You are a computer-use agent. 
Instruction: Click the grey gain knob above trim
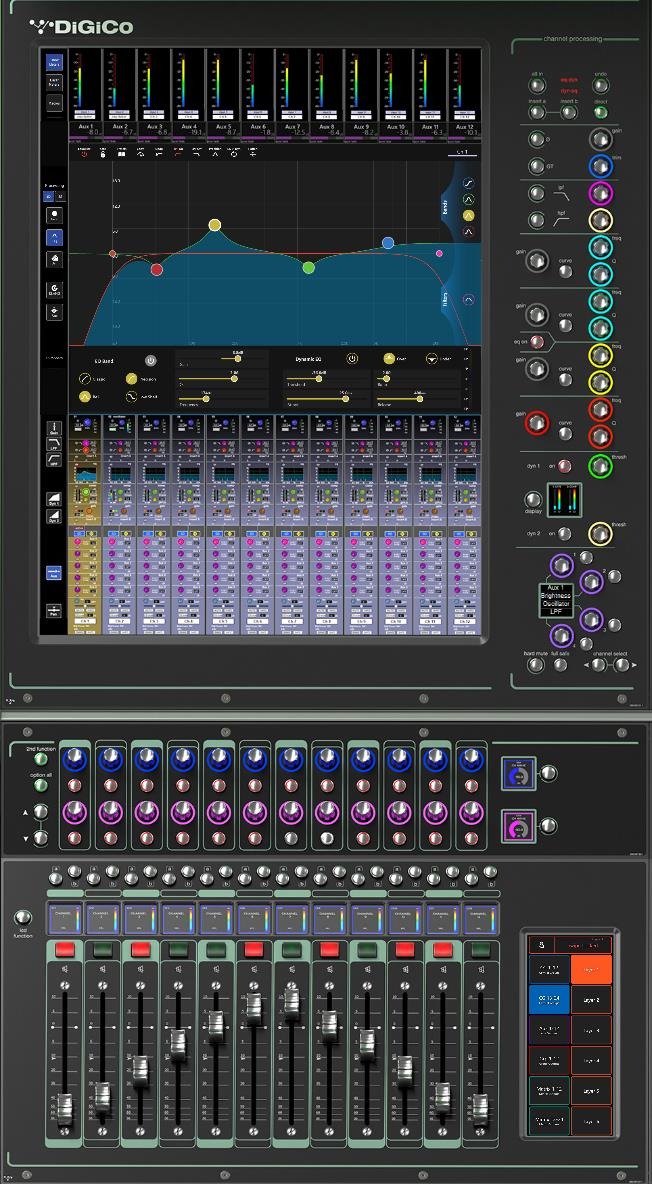click(x=601, y=140)
